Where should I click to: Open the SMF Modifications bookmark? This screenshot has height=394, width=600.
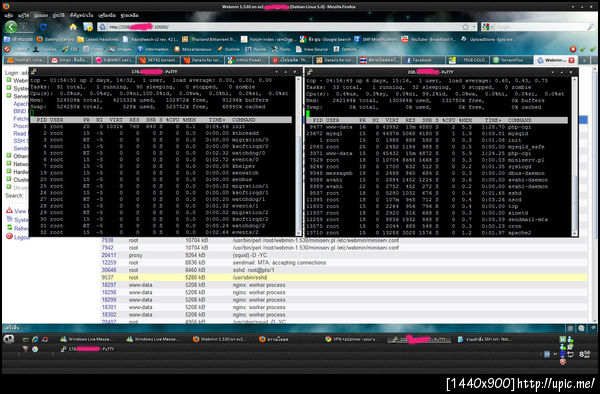tap(376, 39)
